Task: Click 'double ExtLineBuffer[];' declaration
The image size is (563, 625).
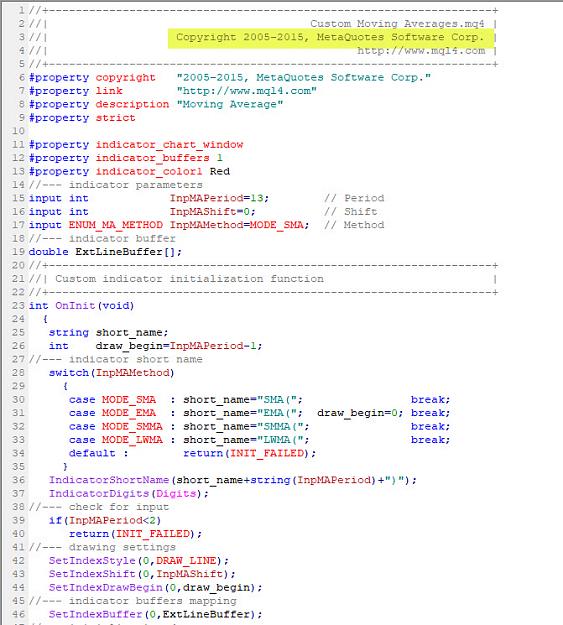Action: pos(105,252)
